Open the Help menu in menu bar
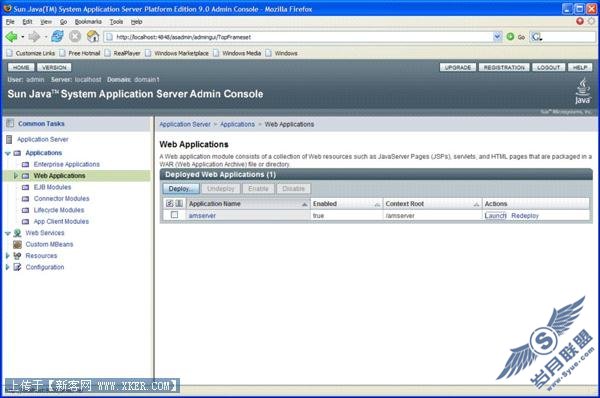 tap(137, 22)
